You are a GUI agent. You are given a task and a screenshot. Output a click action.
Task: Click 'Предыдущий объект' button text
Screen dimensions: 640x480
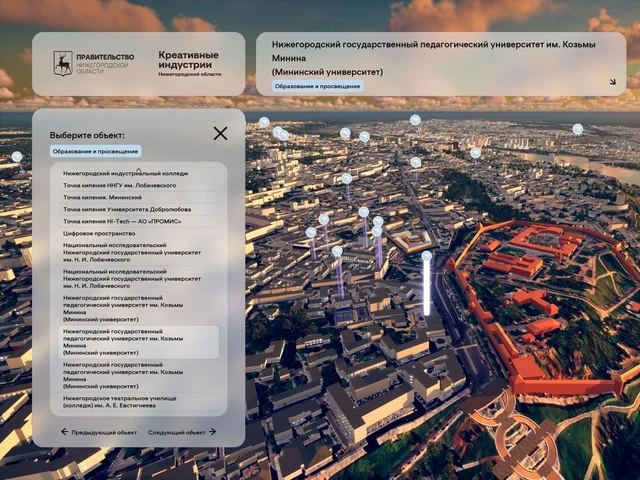(104, 432)
